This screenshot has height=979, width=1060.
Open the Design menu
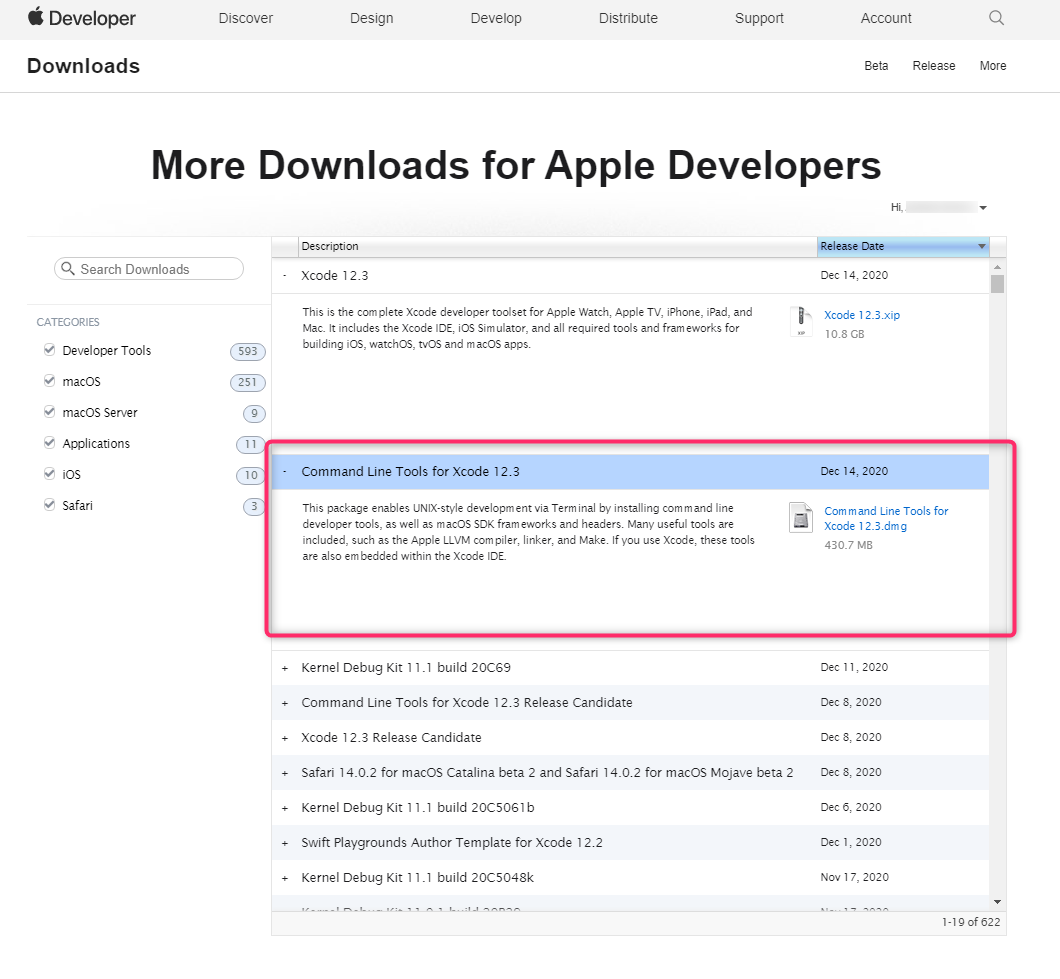point(371,18)
